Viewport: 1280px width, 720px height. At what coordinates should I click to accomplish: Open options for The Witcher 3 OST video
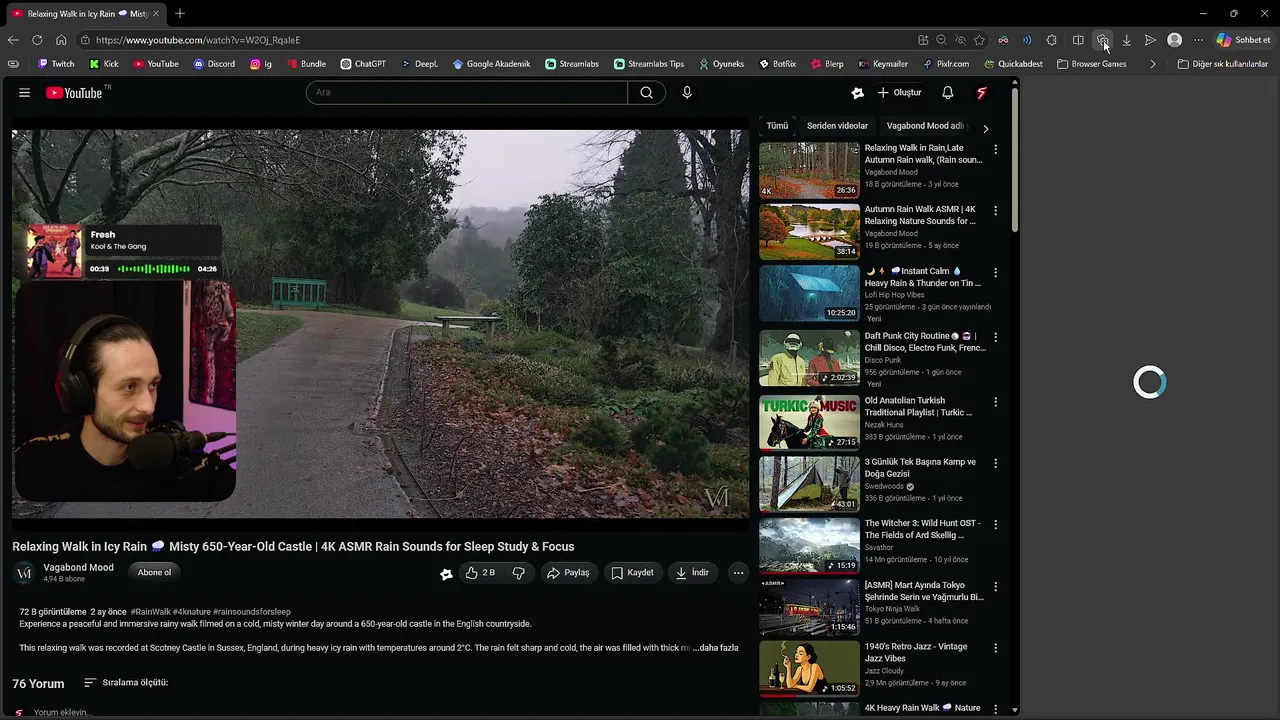tap(995, 524)
